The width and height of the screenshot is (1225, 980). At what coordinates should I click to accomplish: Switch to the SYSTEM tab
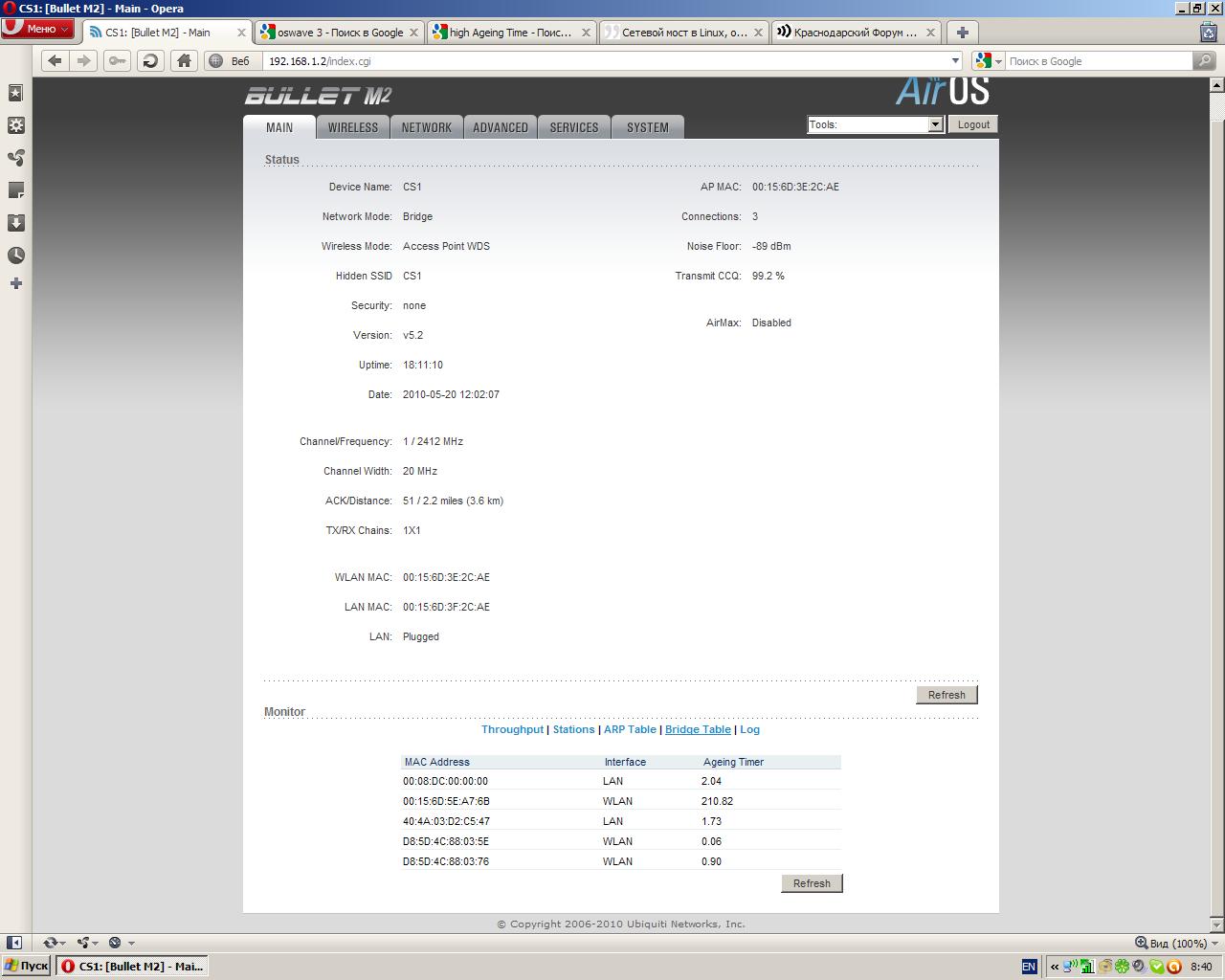point(648,127)
